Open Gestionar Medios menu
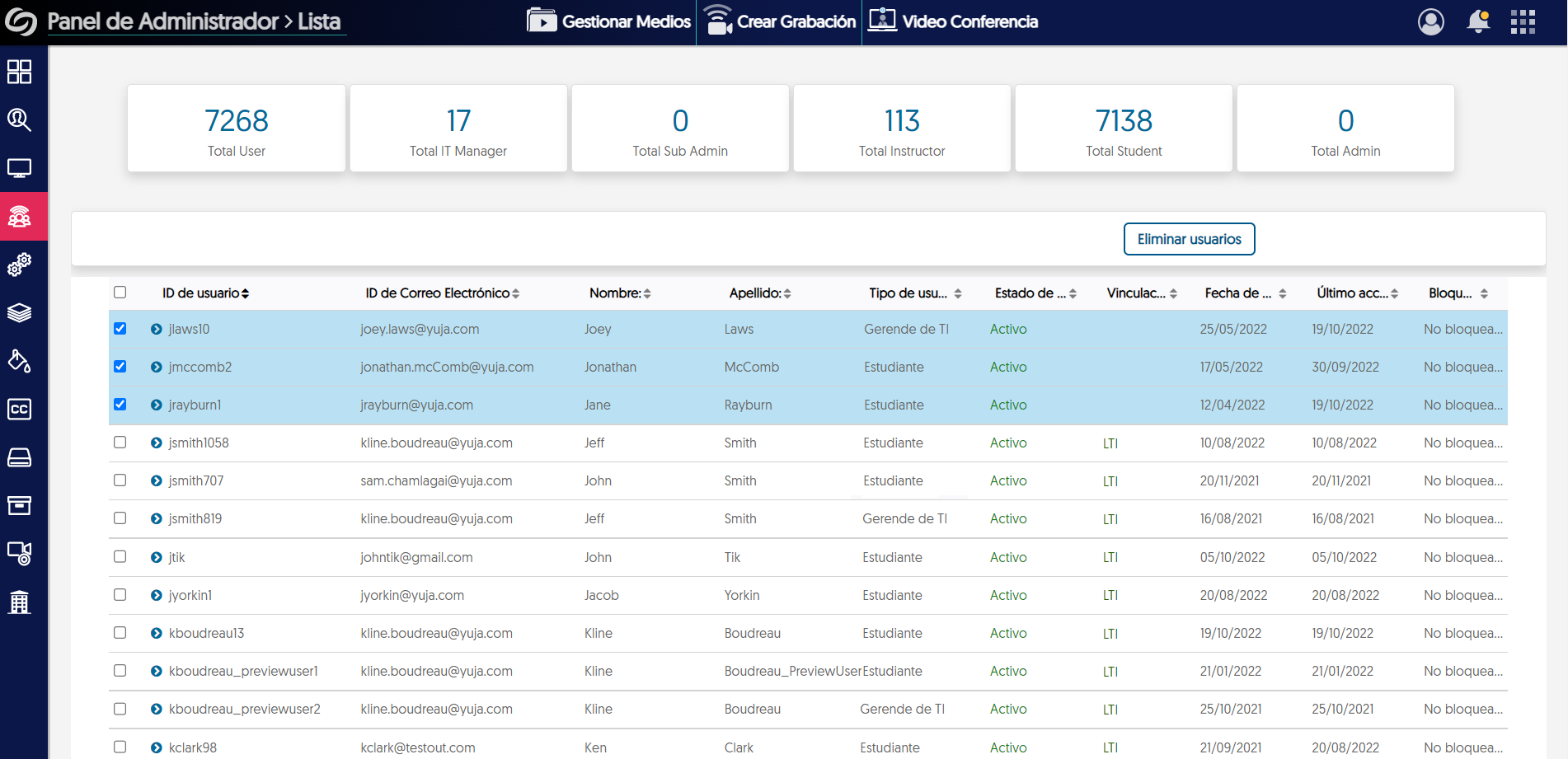1568x759 pixels. [x=609, y=21]
